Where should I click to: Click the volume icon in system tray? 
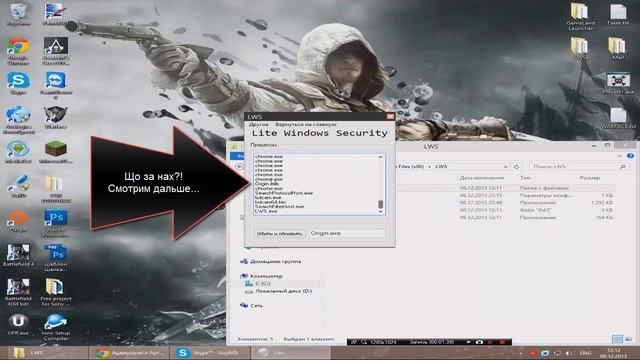[x=568, y=353]
